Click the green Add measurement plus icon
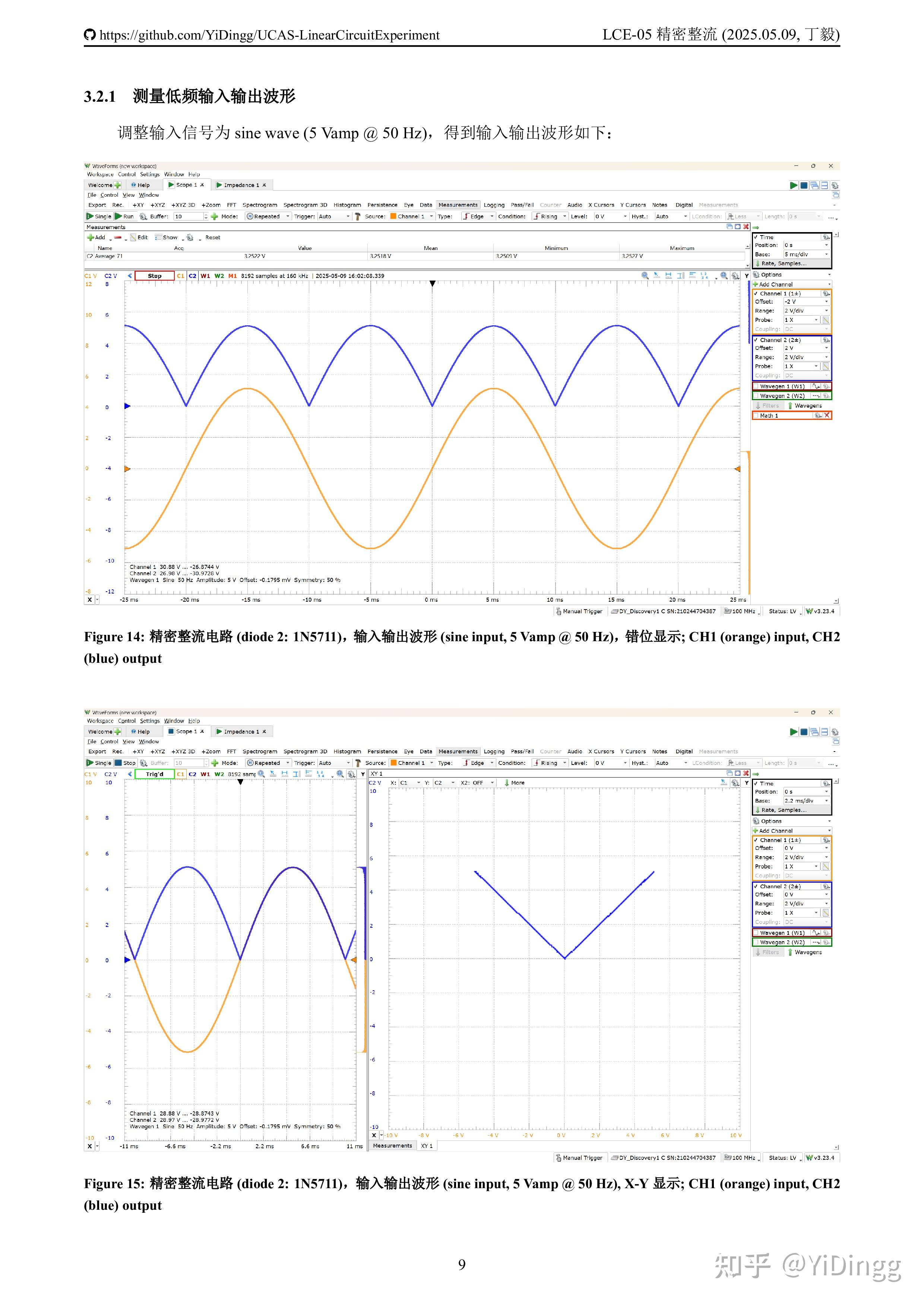 point(90,237)
